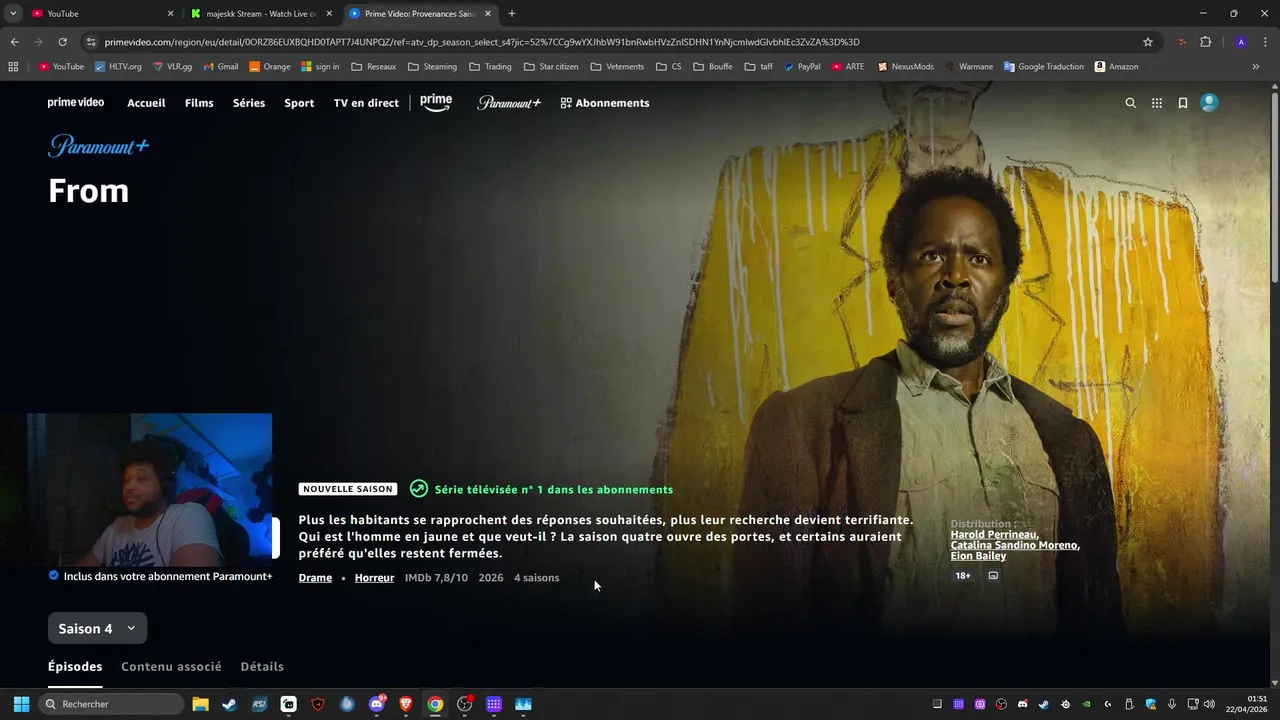The width and height of the screenshot is (1280, 720).
Task: Open the watchlist bookmark icon
Action: [1183, 103]
